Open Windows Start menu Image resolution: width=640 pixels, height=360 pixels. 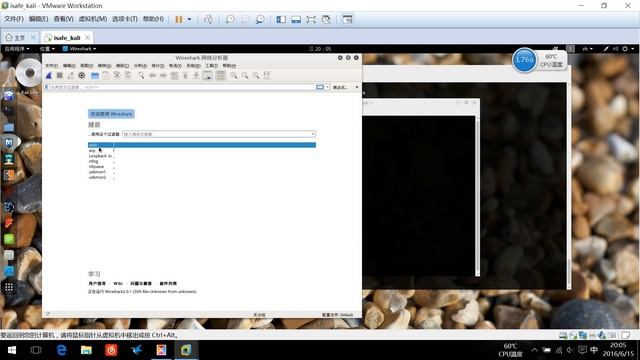click(12, 350)
